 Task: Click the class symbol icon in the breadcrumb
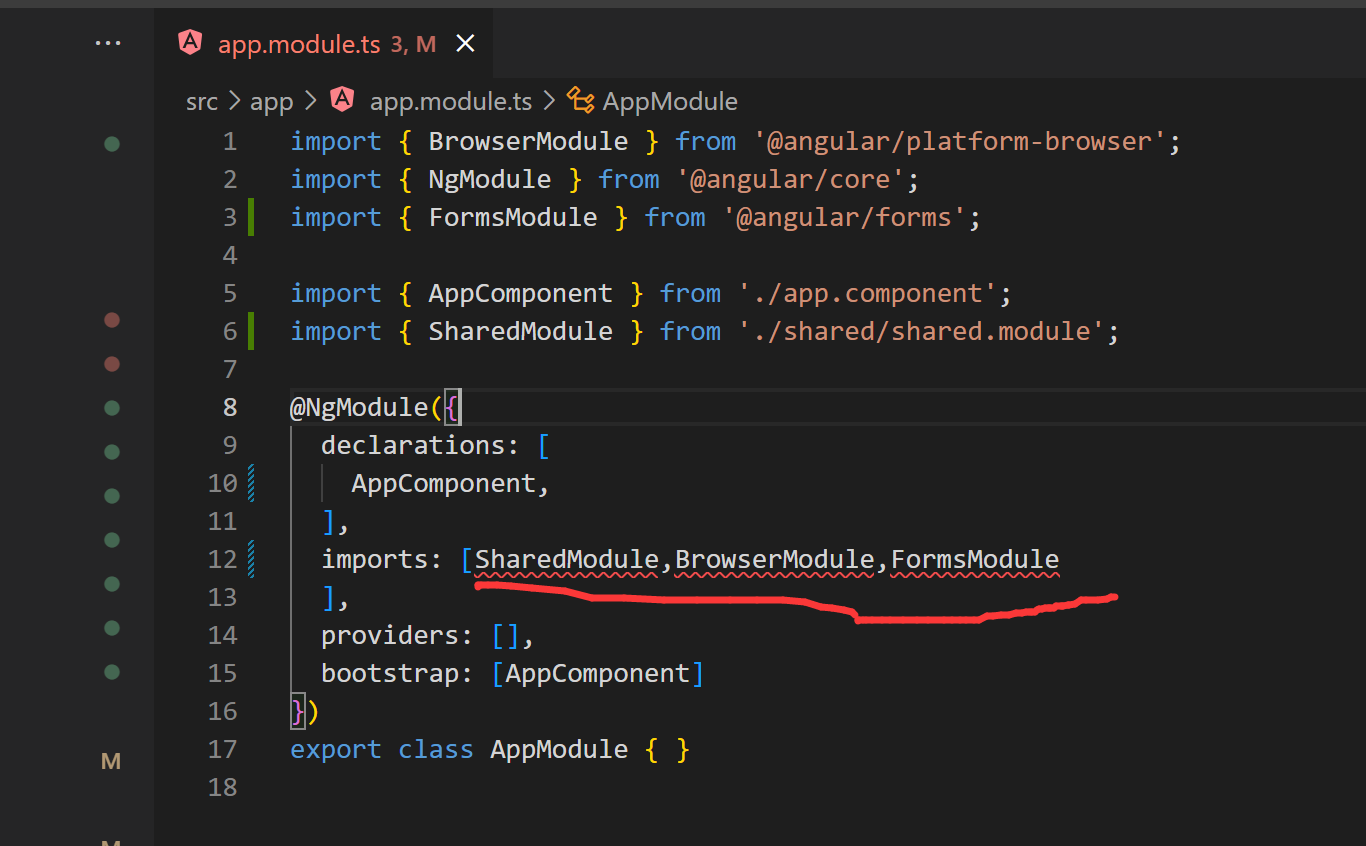(x=580, y=100)
